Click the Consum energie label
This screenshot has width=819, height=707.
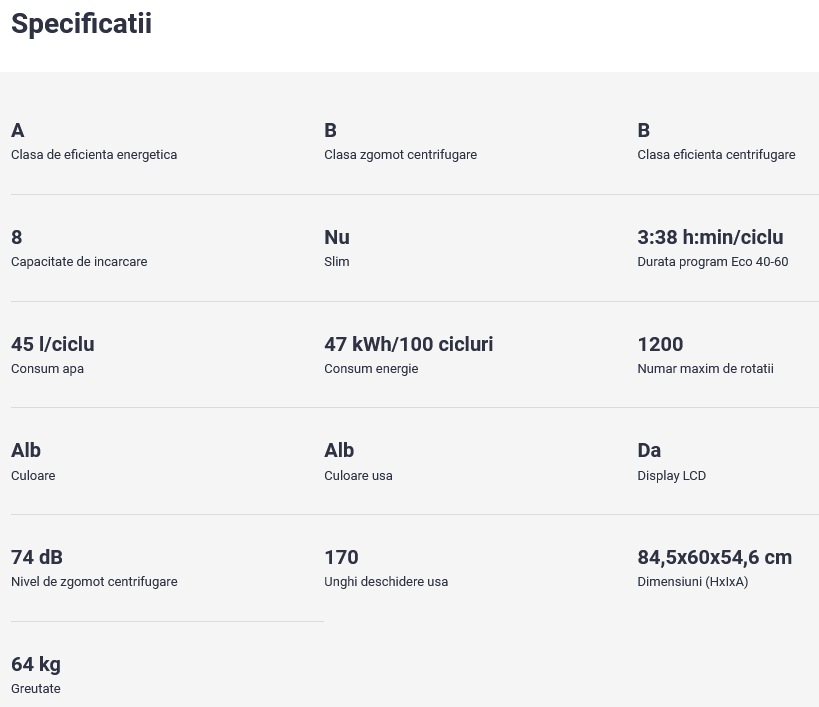[x=371, y=369]
